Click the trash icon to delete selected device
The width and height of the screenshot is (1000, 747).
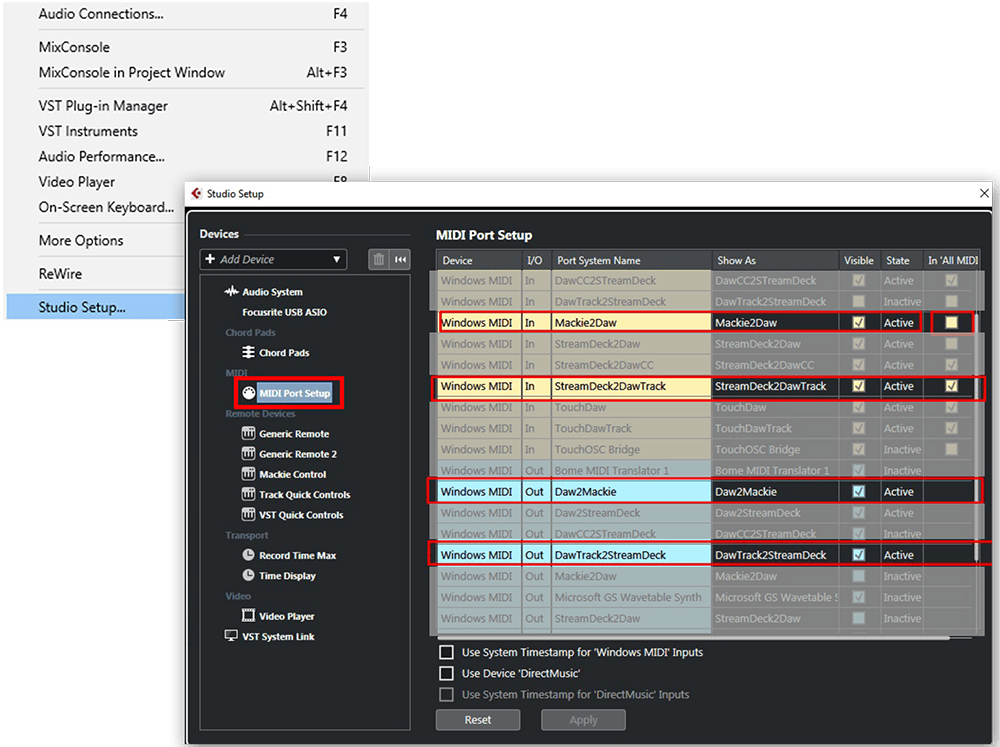click(x=381, y=259)
